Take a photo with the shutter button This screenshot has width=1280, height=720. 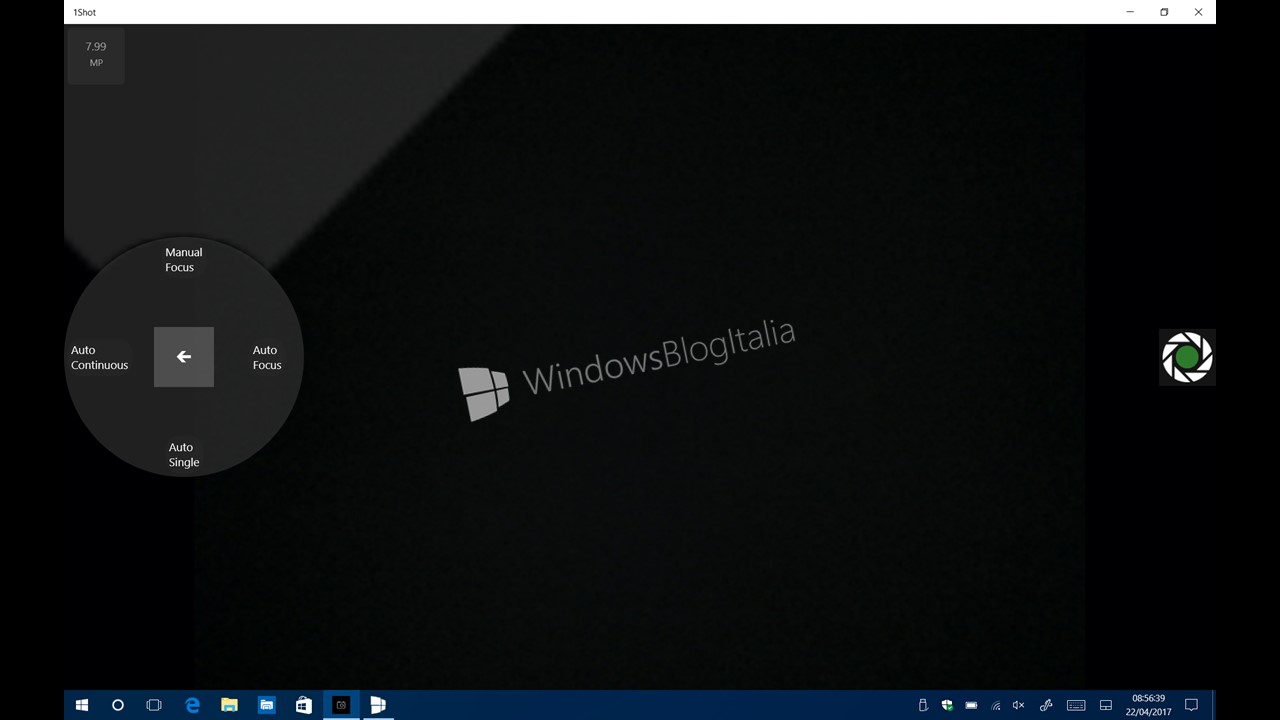(x=1187, y=357)
